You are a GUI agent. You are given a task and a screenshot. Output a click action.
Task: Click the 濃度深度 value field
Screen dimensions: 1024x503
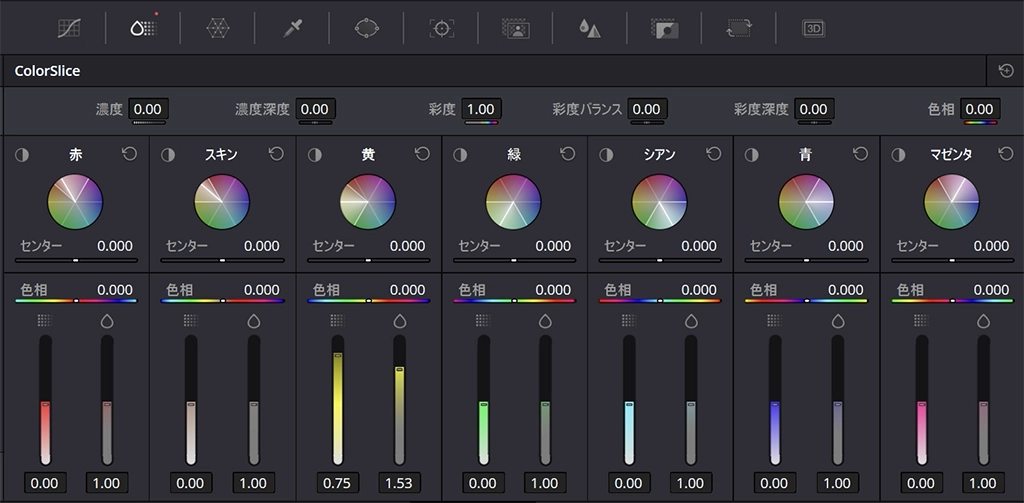315,109
